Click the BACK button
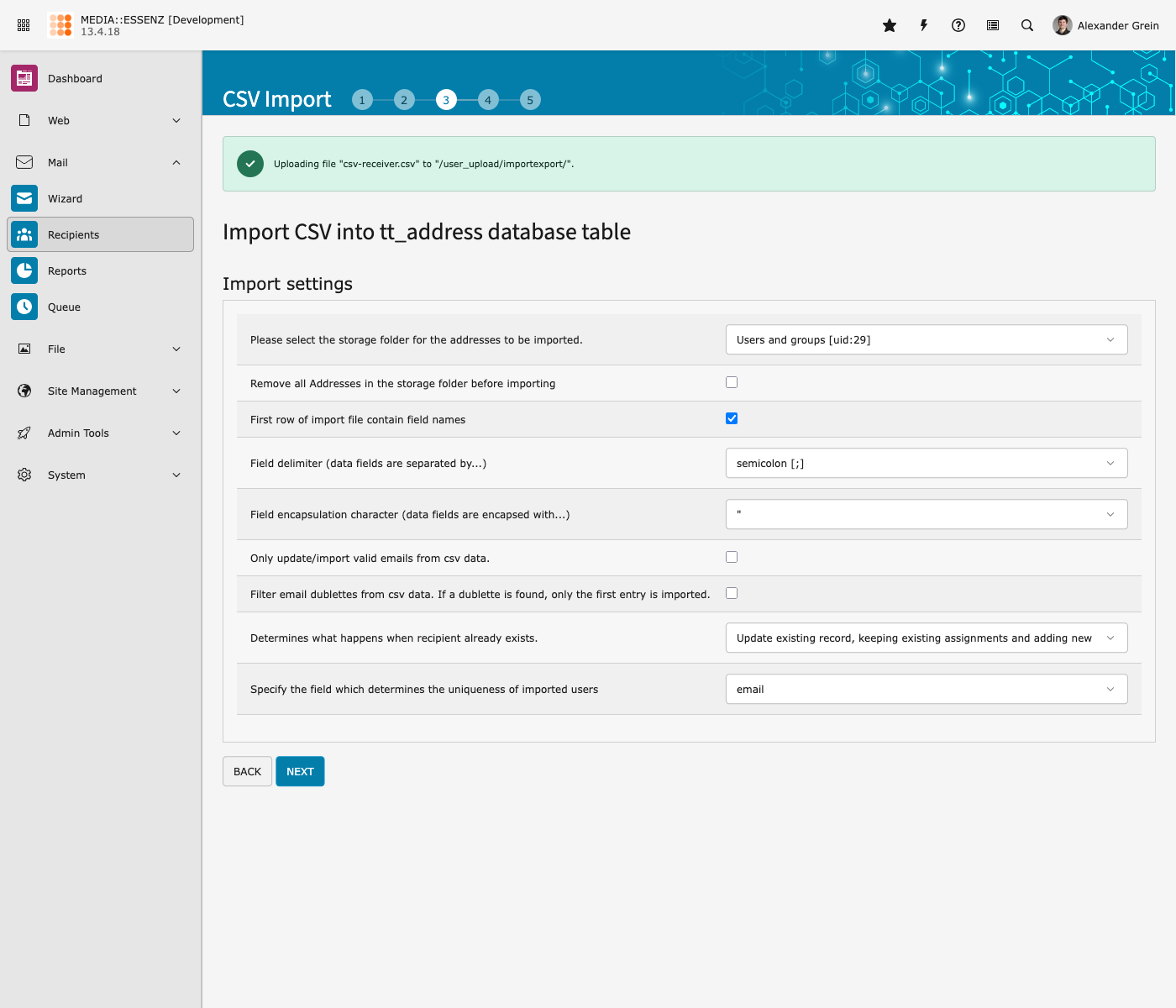This screenshot has height=1008, width=1176. click(247, 772)
